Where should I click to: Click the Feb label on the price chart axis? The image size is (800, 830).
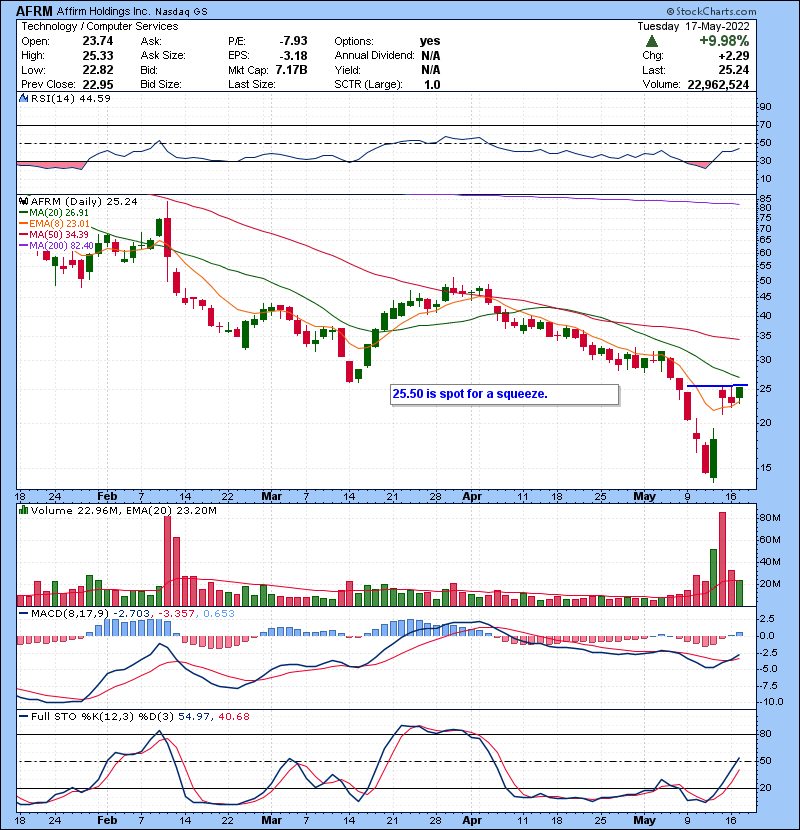click(x=107, y=497)
